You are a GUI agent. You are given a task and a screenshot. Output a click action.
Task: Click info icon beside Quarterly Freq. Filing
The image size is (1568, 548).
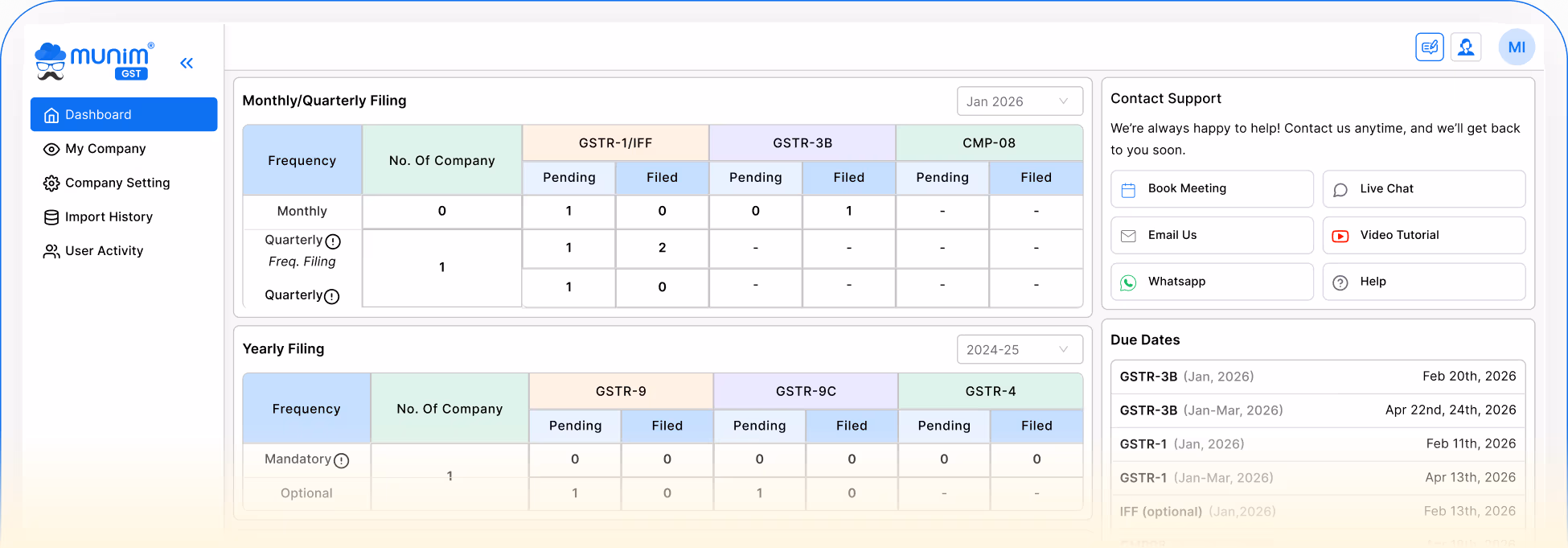(x=333, y=241)
